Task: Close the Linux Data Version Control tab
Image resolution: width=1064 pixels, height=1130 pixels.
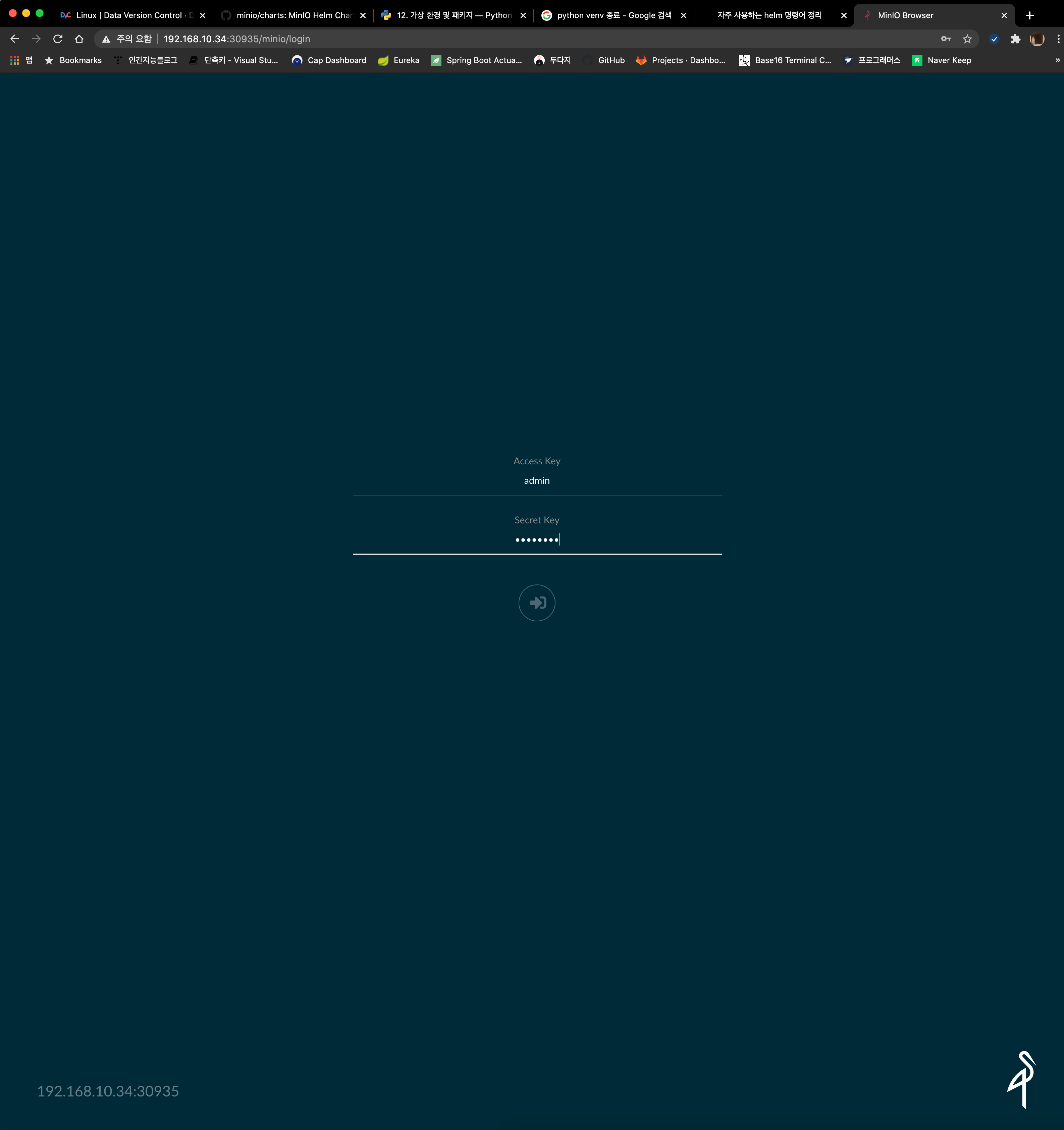Action: pyautogui.click(x=203, y=15)
